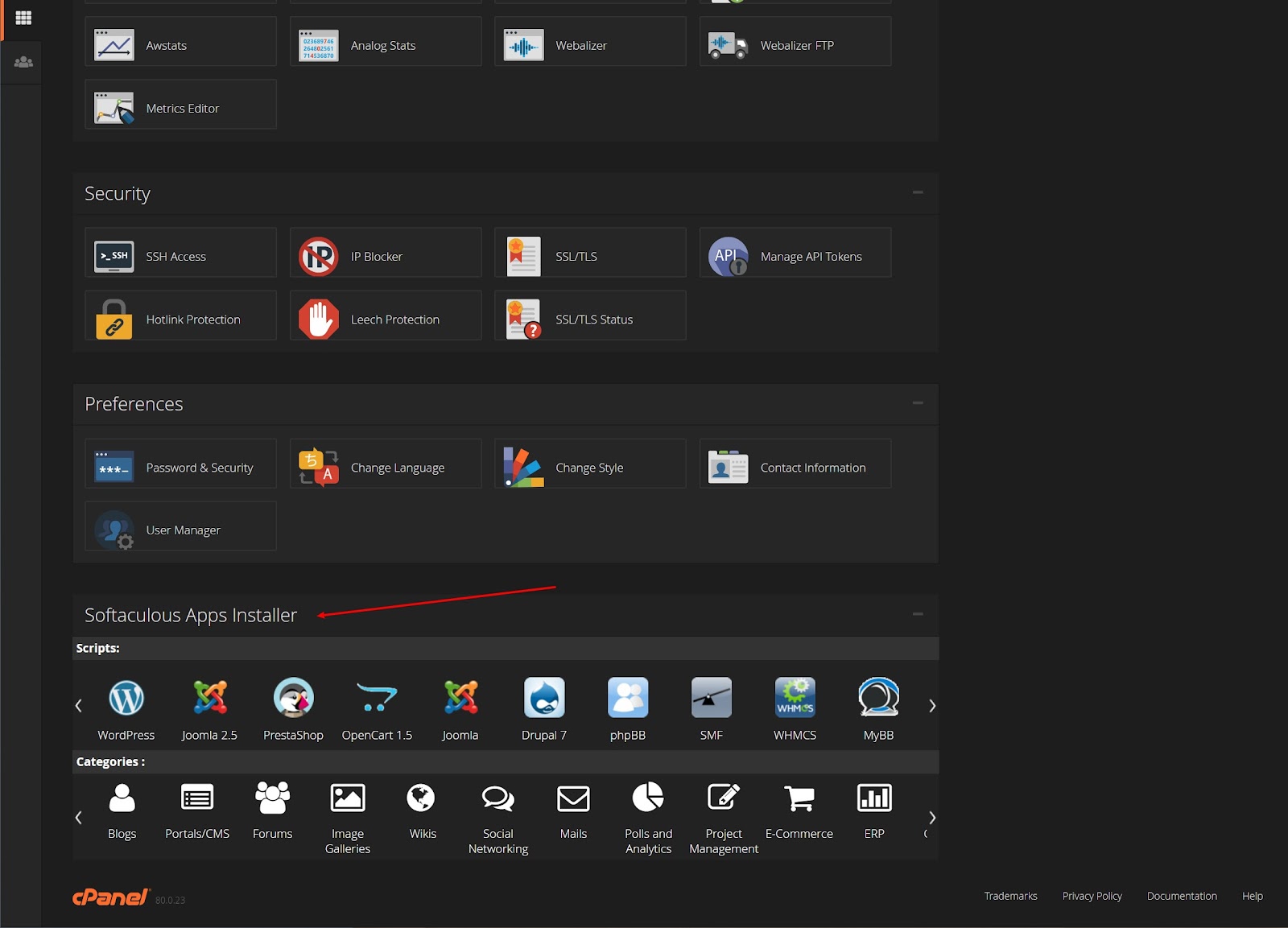Select the PrestaShop script

[293, 708]
